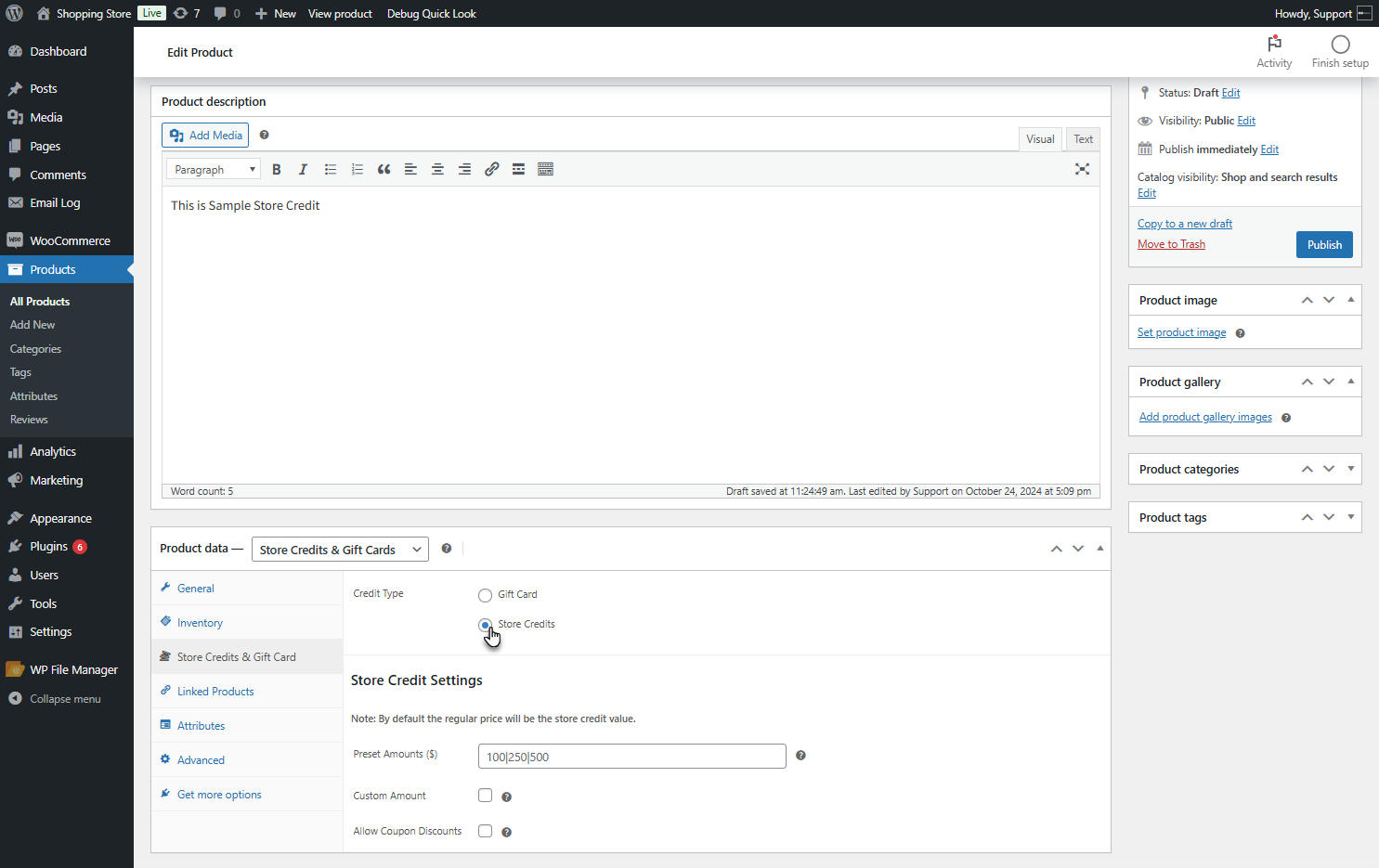Viewport: 1379px width, 868px height.
Task: Open the Analytics sidebar menu
Action: coord(67,452)
